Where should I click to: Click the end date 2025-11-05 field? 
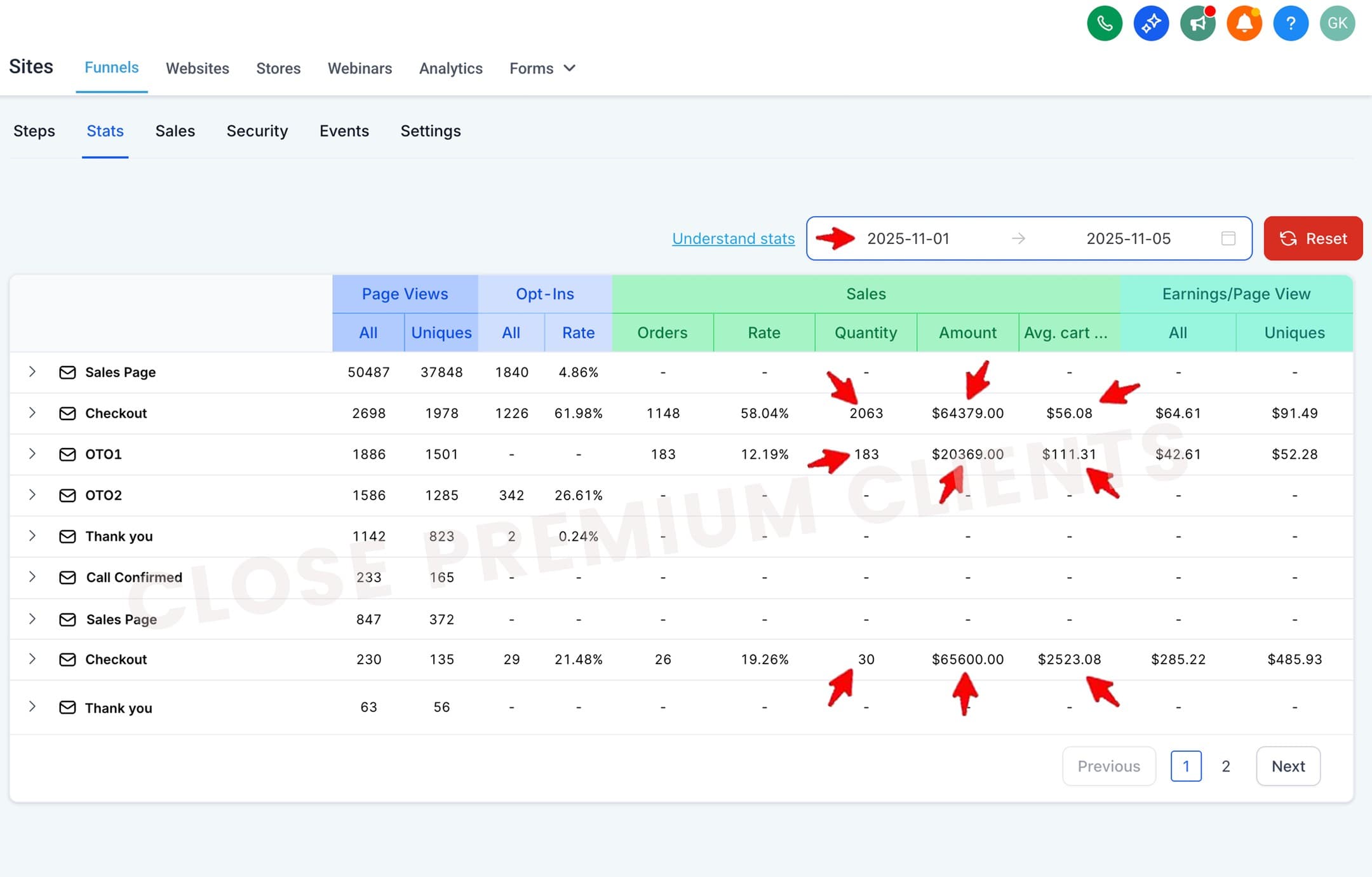pyautogui.click(x=1129, y=238)
